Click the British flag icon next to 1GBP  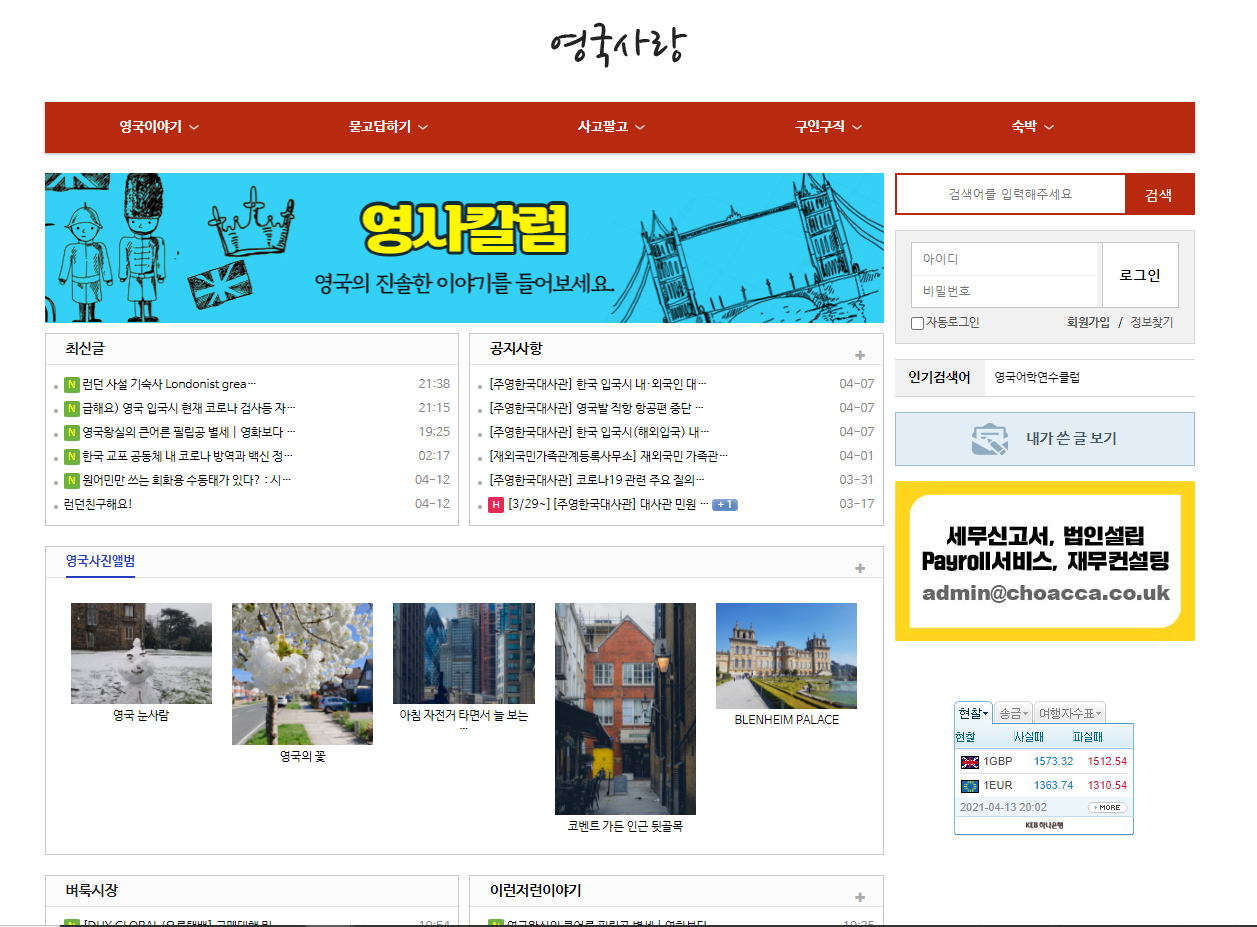coord(969,762)
